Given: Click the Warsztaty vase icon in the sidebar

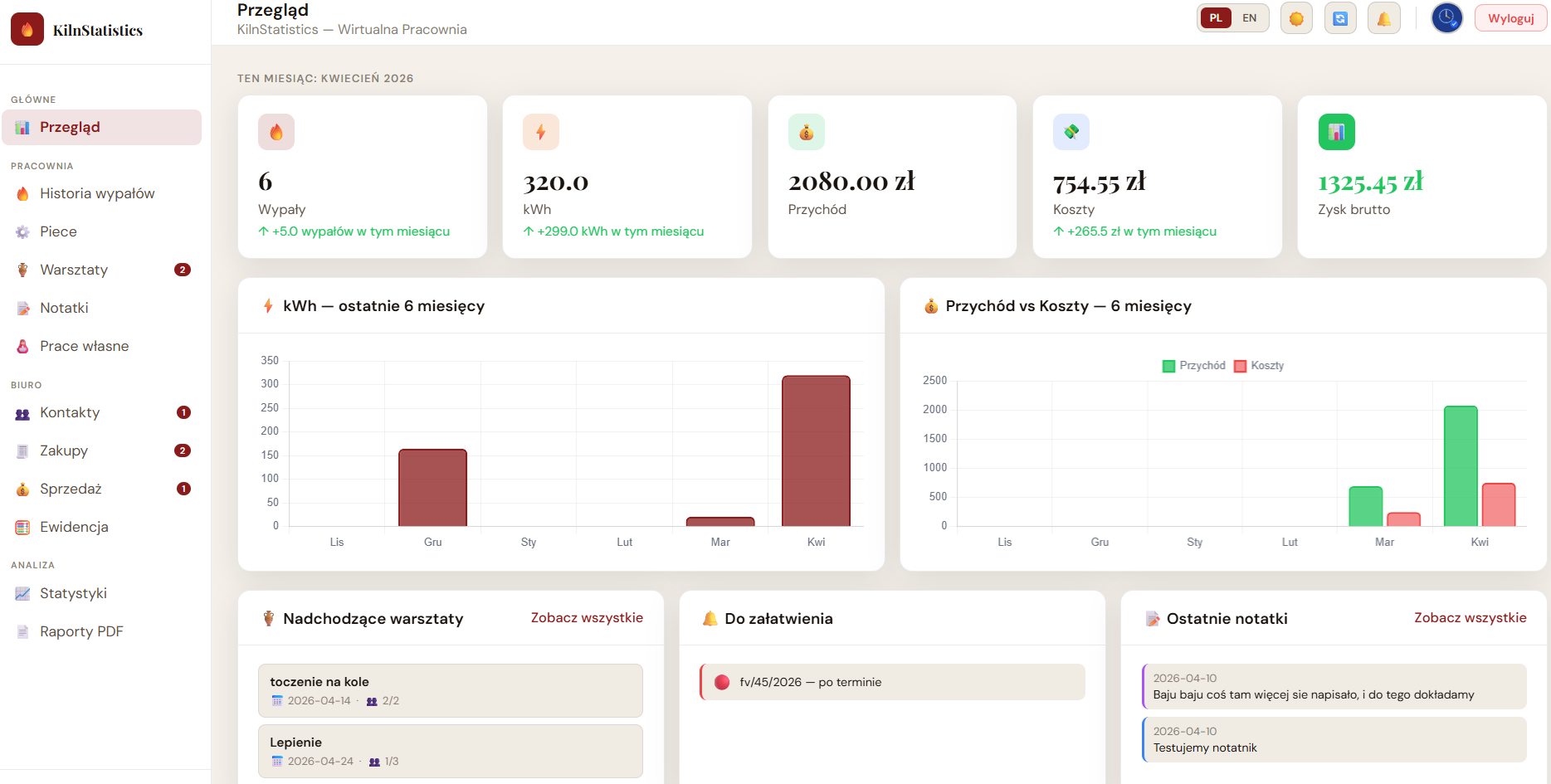Looking at the screenshot, I should tap(23, 270).
